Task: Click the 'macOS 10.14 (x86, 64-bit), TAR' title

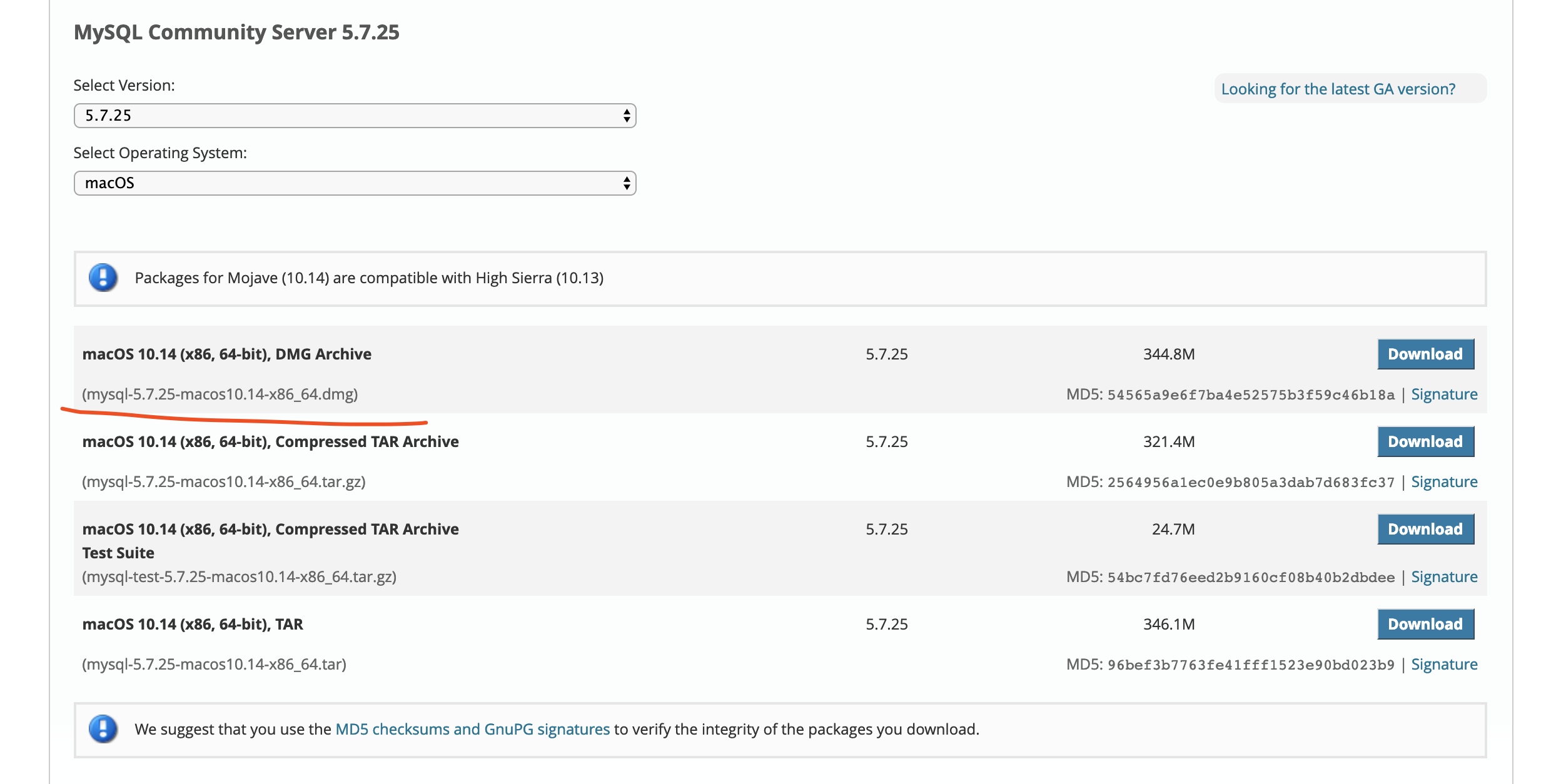Action: click(193, 625)
